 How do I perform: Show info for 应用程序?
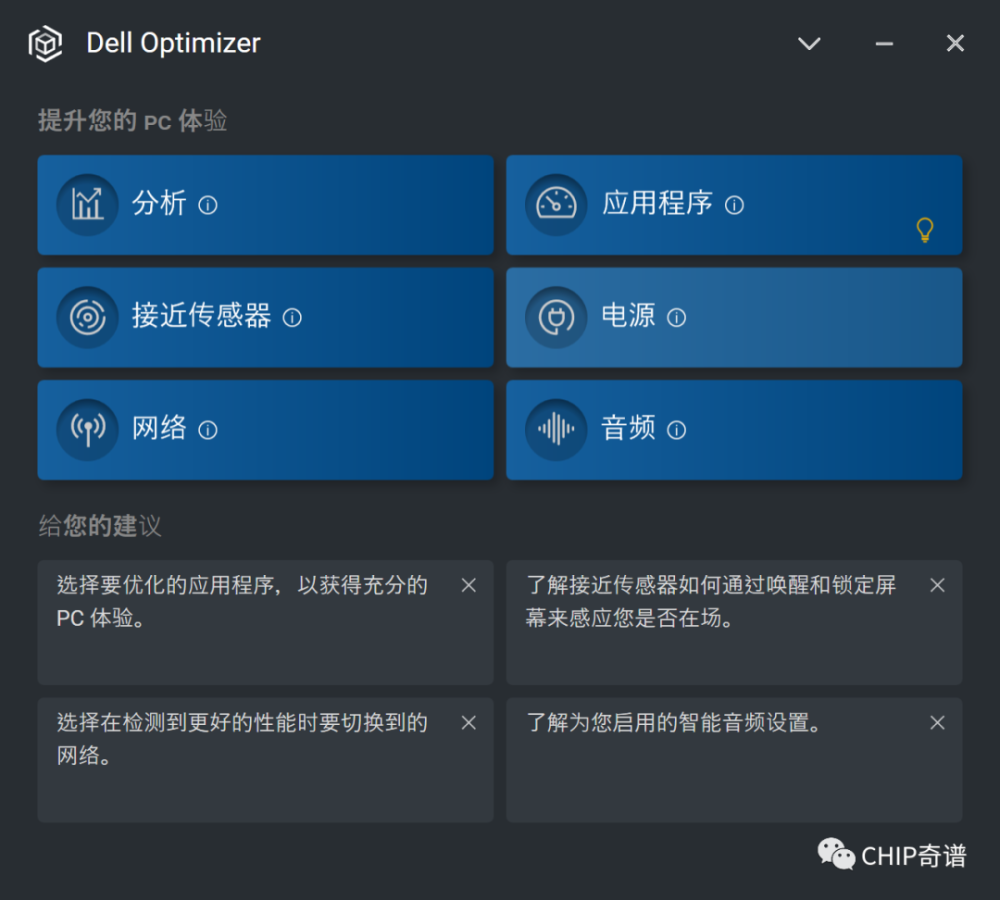[734, 205]
